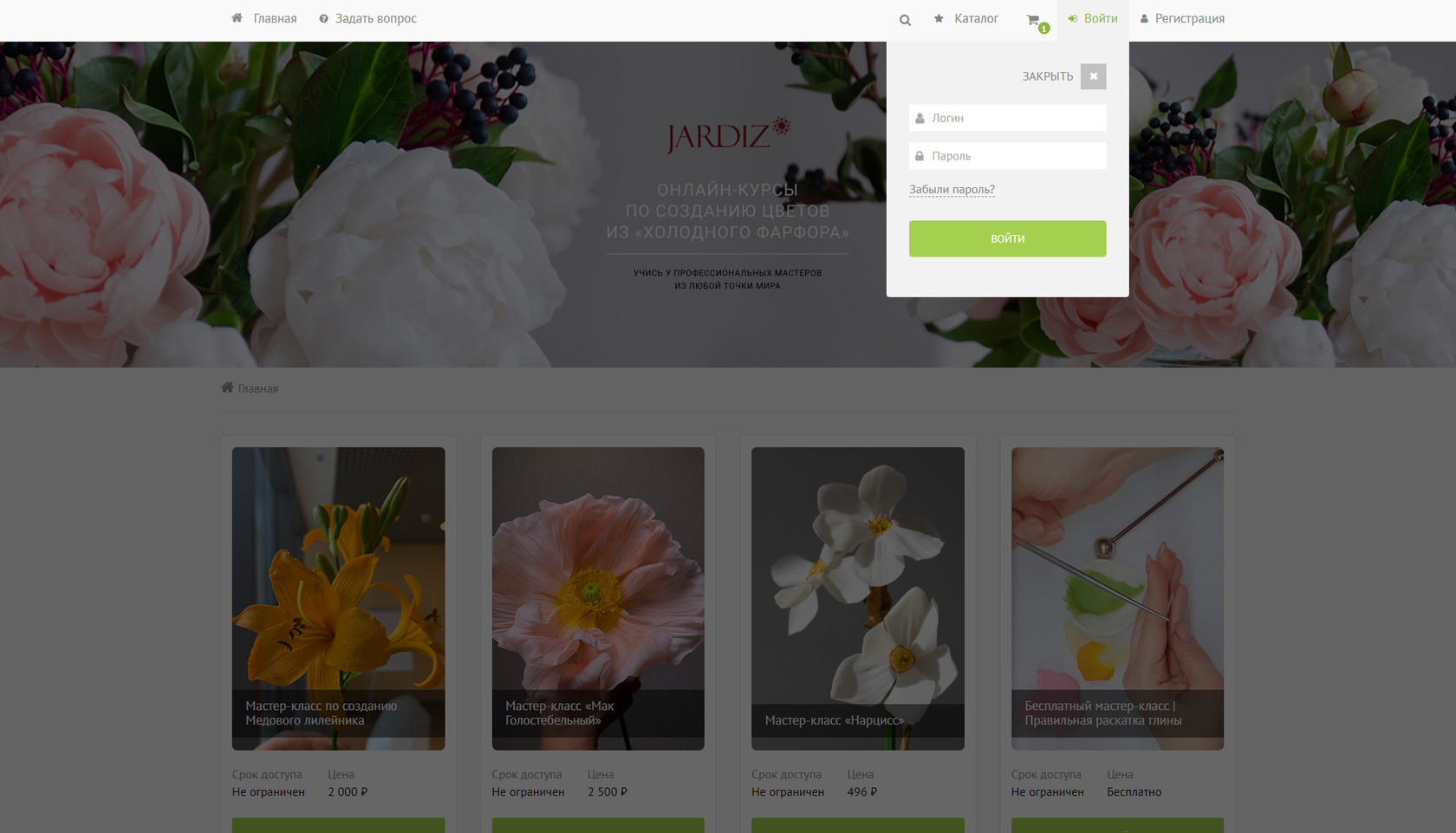Click the home icon in top navigation
The width and height of the screenshot is (1456, 833).
pos(237,18)
